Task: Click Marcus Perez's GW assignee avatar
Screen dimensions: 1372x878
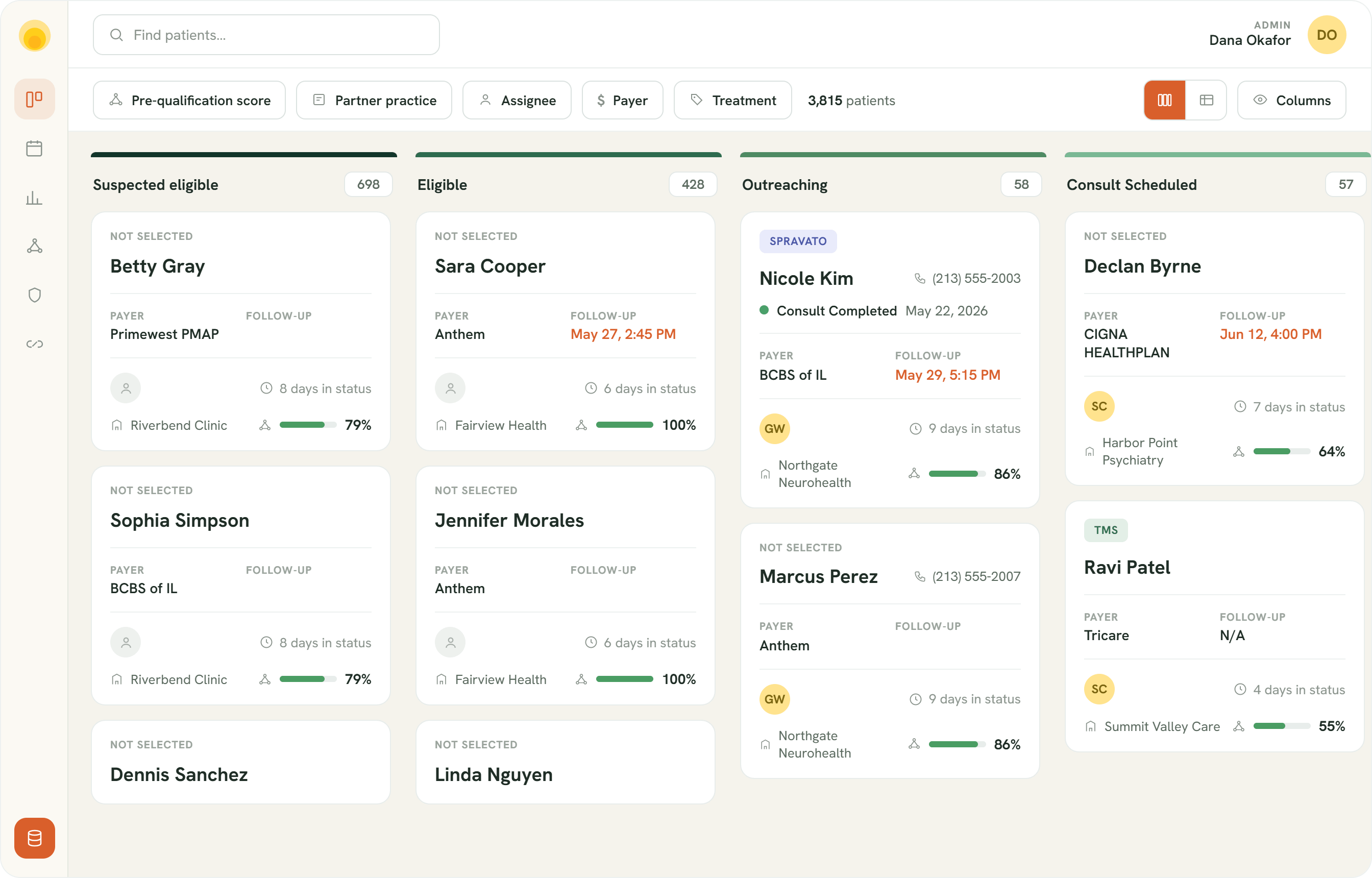Action: 774,699
